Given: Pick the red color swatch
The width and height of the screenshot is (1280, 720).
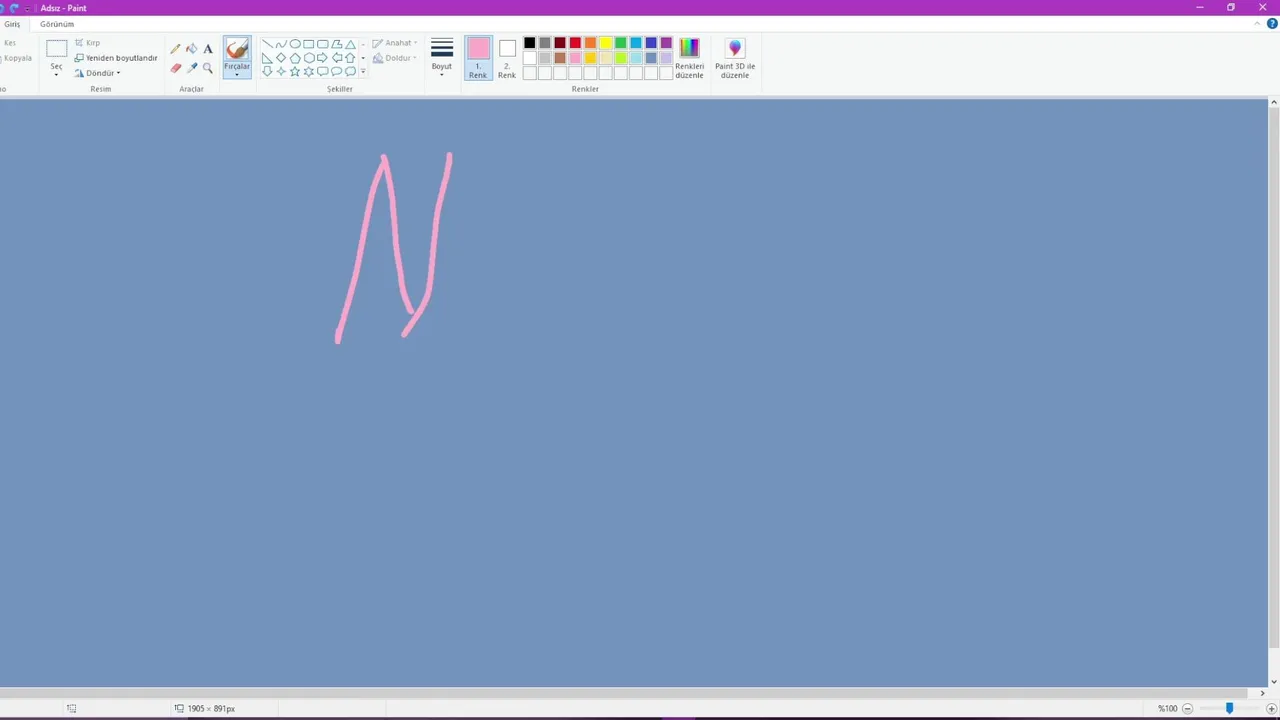Looking at the screenshot, I should [x=575, y=42].
